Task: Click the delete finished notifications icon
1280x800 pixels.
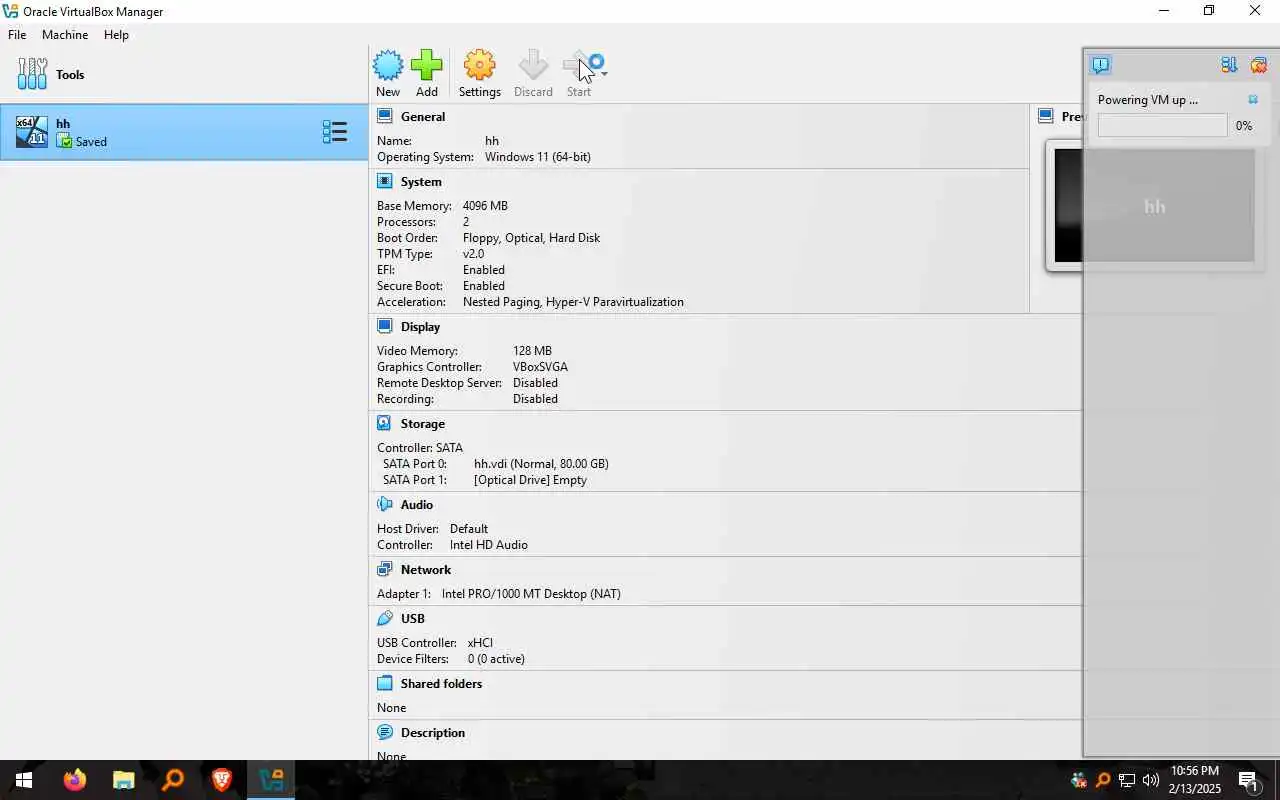Action: (1259, 65)
